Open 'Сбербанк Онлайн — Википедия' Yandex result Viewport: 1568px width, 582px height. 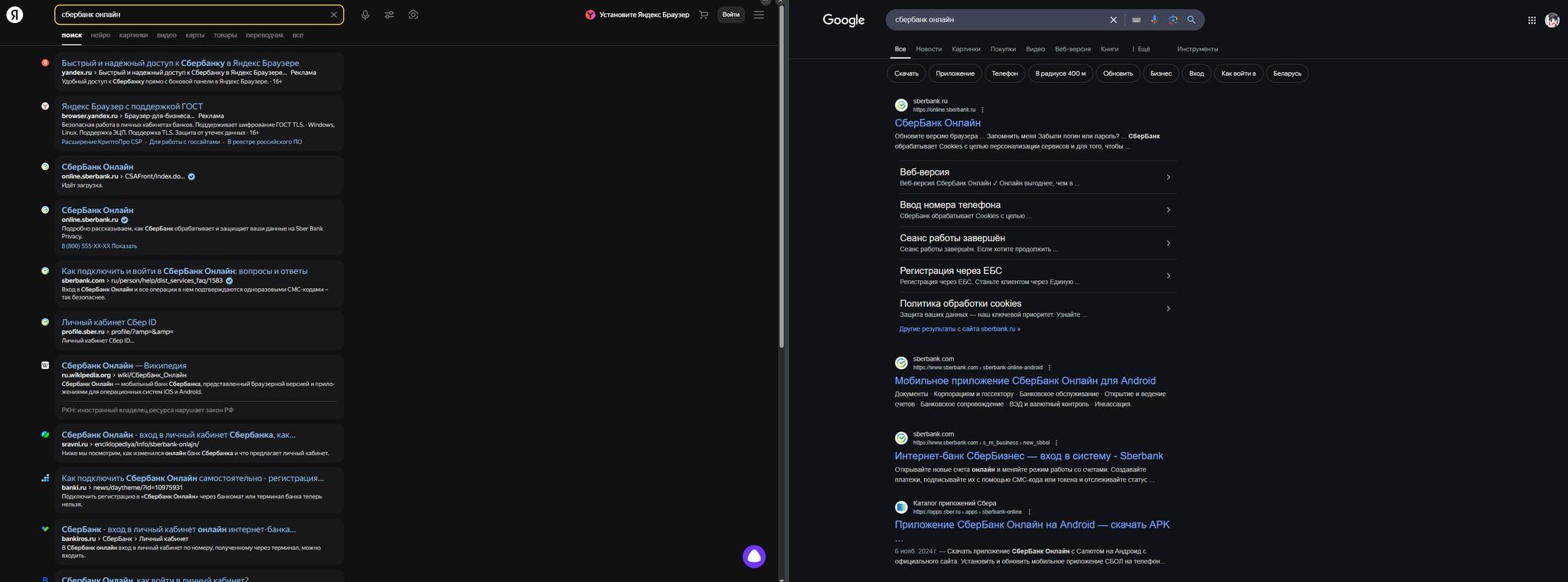124,365
